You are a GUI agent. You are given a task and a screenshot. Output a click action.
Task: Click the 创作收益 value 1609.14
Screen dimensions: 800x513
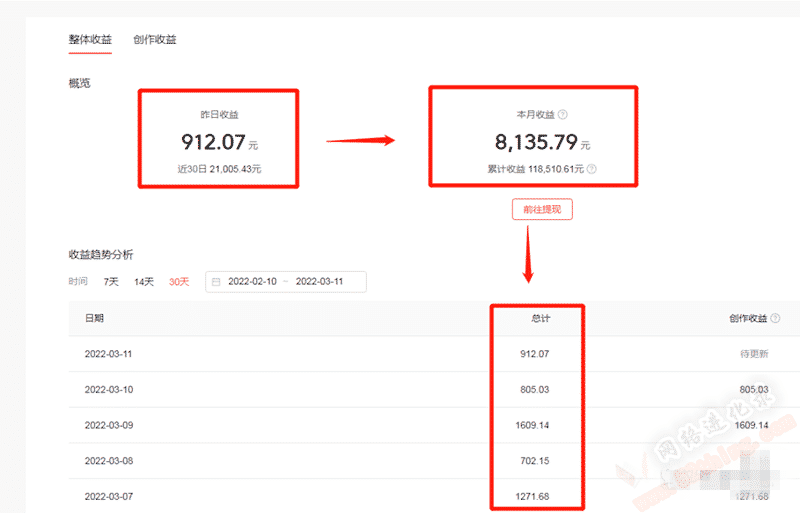(752, 425)
